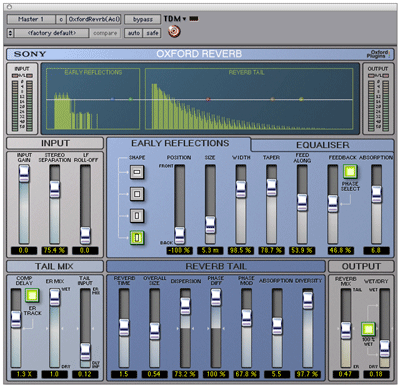Click the ER Mix slider handle

tap(55, 298)
